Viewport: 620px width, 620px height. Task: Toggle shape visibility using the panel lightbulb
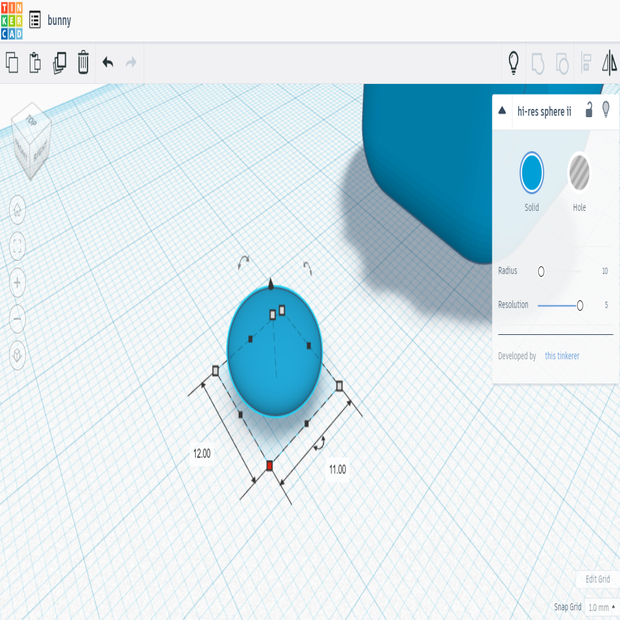(x=606, y=111)
